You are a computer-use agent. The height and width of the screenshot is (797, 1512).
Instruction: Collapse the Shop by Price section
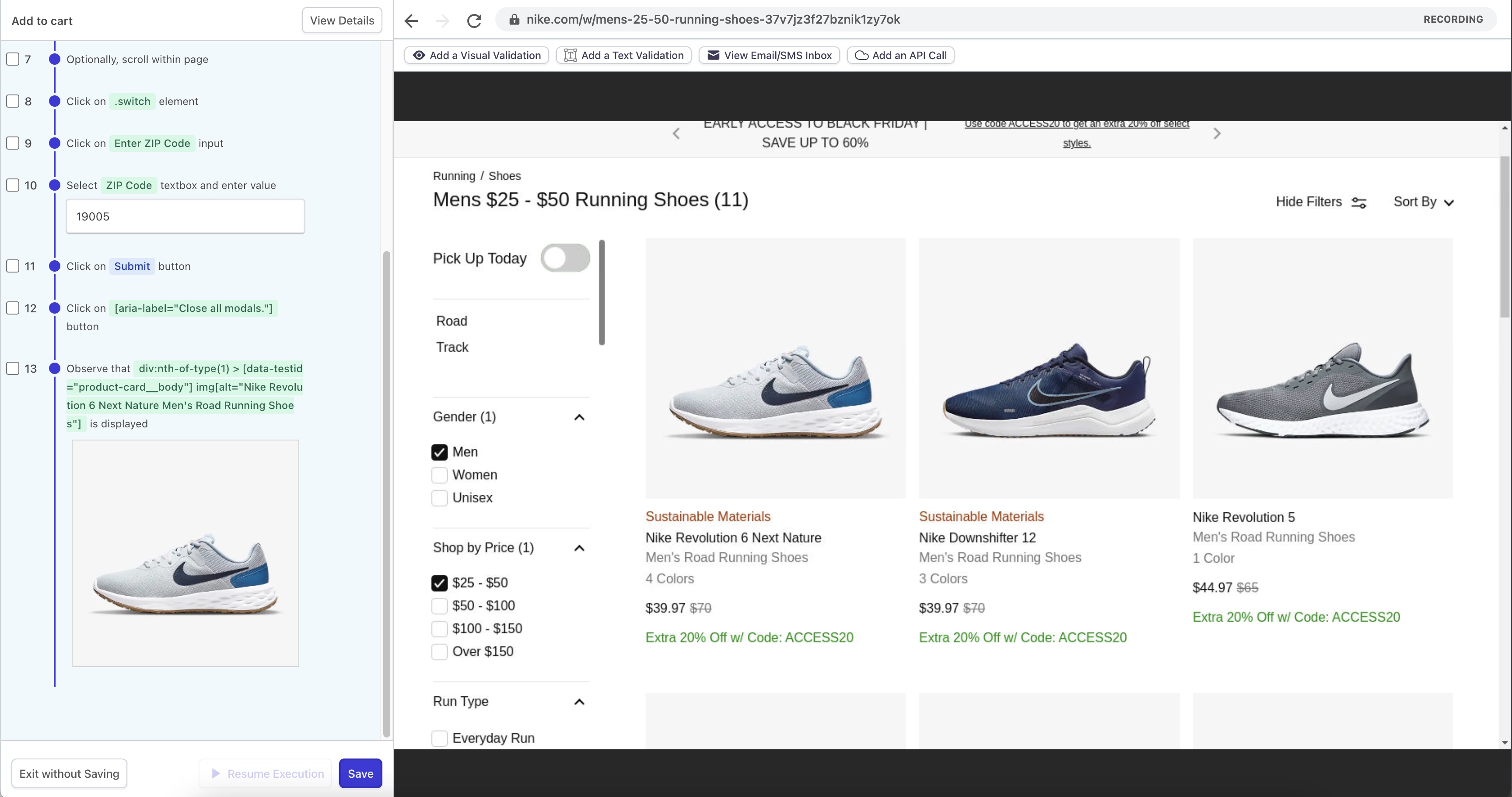point(579,548)
